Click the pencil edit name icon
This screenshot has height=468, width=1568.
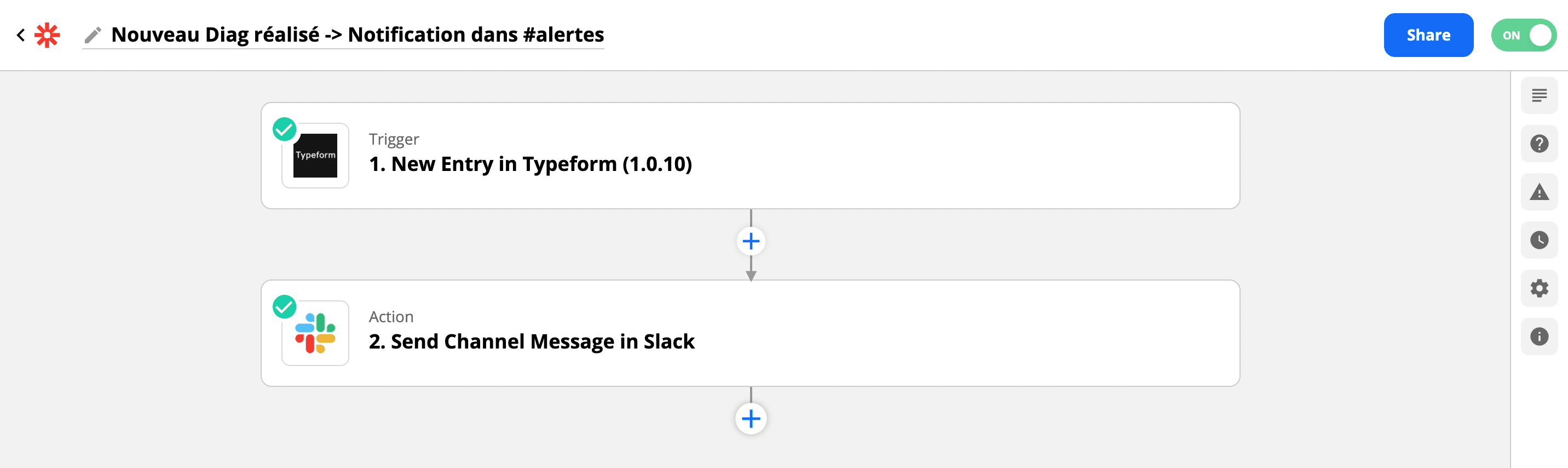[x=93, y=35]
